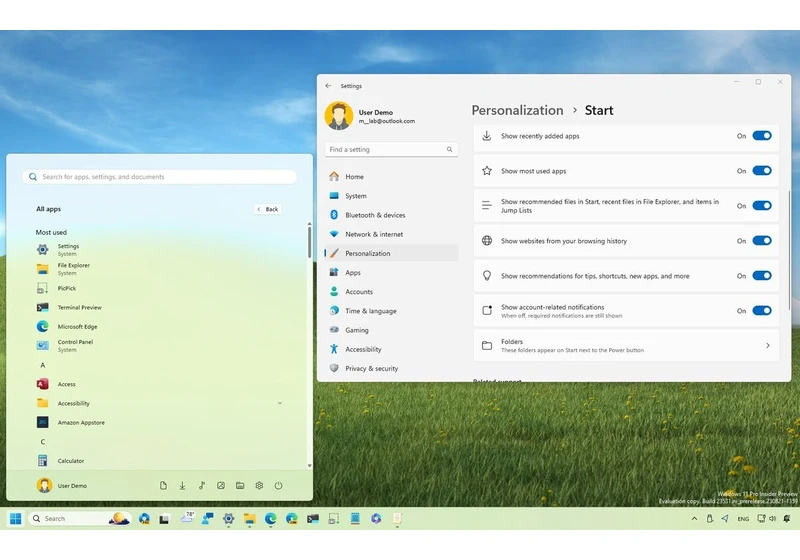Image resolution: width=800 pixels, height=560 pixels.
Task: Open Terminal icon on the taskbar
Action: (x=313, y=519)
